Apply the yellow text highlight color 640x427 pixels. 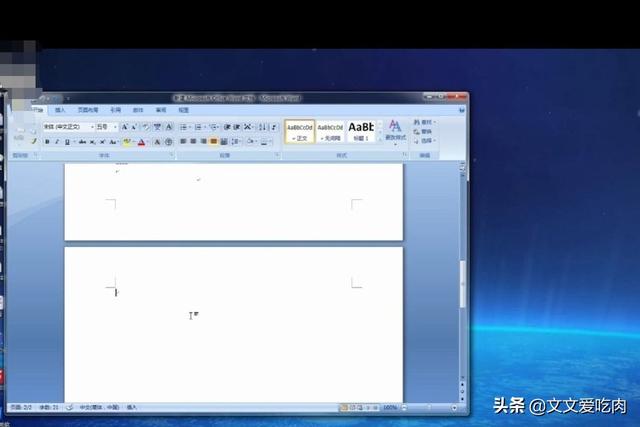coord(127,142)
